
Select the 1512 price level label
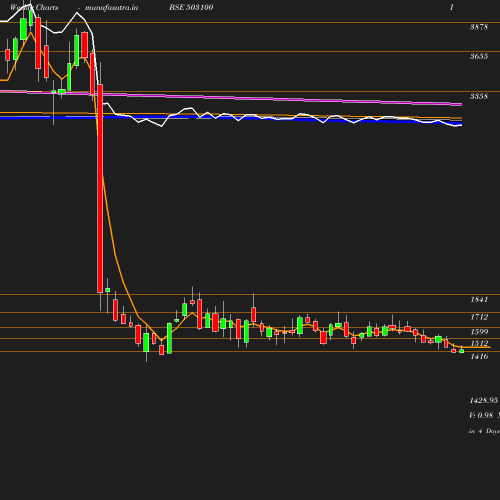tap(479, 343)
